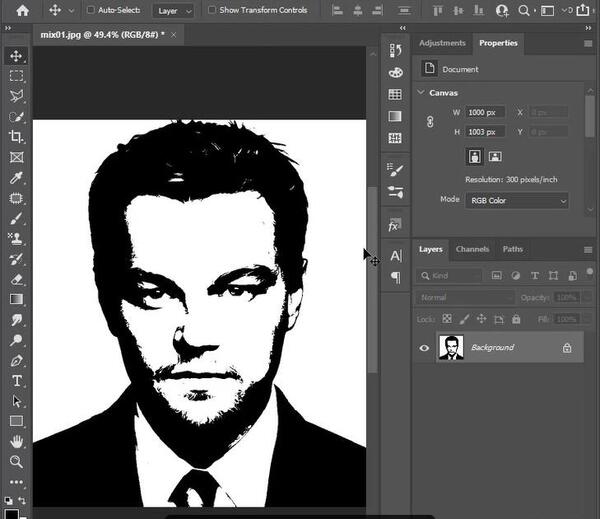Switch to the Adjustments tab
600x519 pixels.
point(442,43)
